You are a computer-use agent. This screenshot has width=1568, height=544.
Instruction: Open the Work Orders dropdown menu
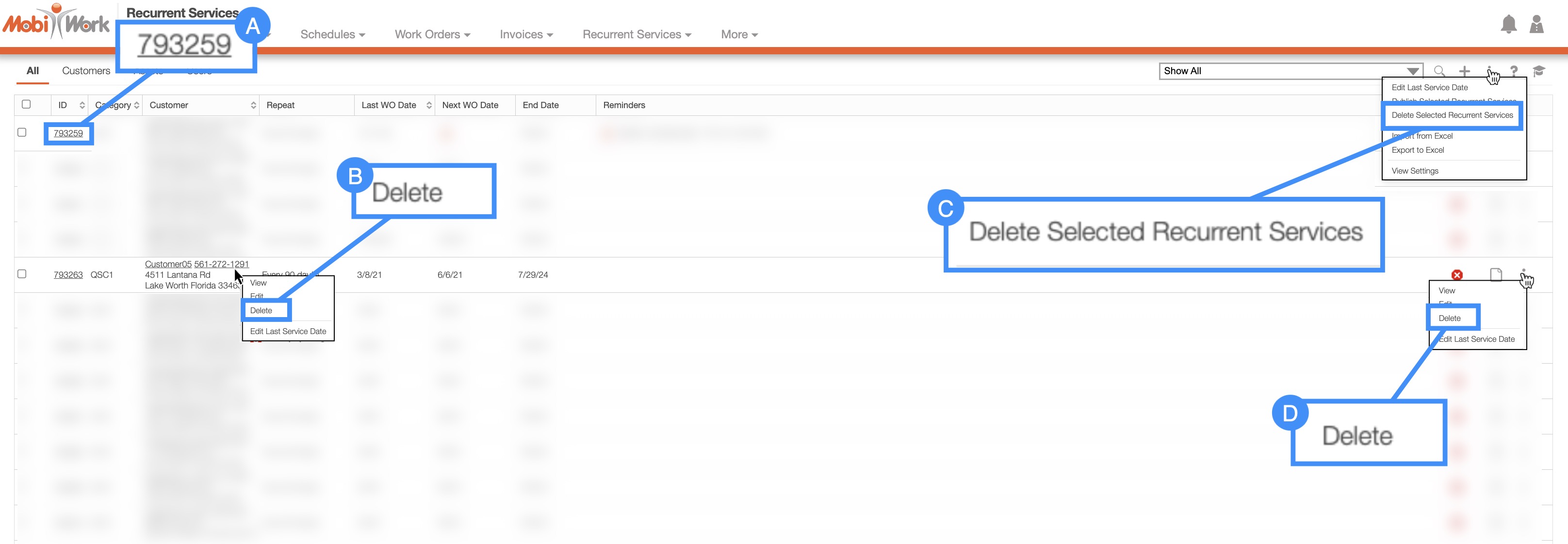tap(432, 35)
